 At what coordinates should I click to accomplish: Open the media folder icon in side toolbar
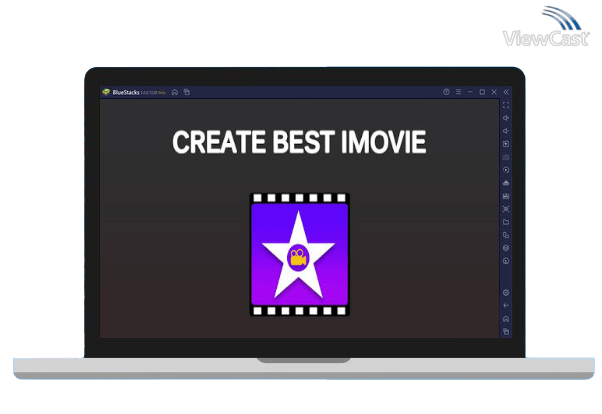[506, 222]
